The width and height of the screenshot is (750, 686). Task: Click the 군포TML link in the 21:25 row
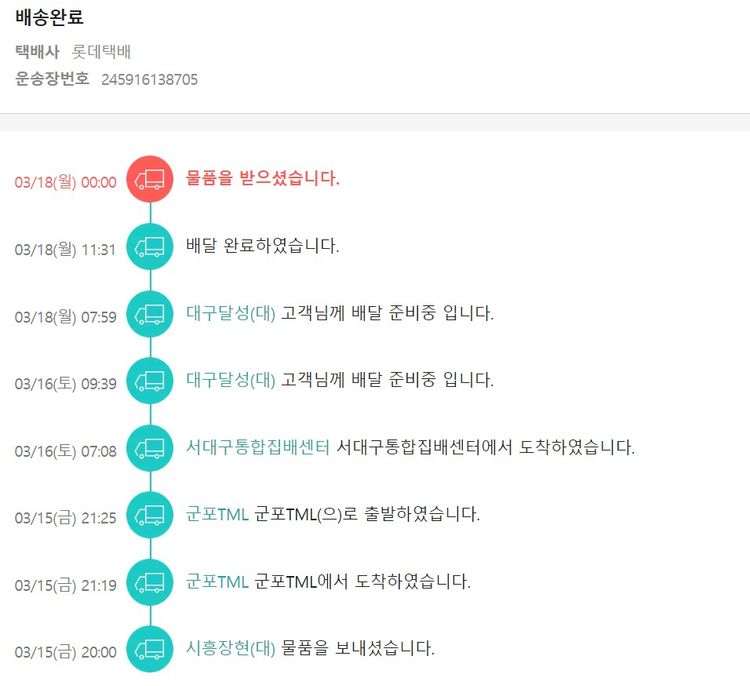pos(217,516)
